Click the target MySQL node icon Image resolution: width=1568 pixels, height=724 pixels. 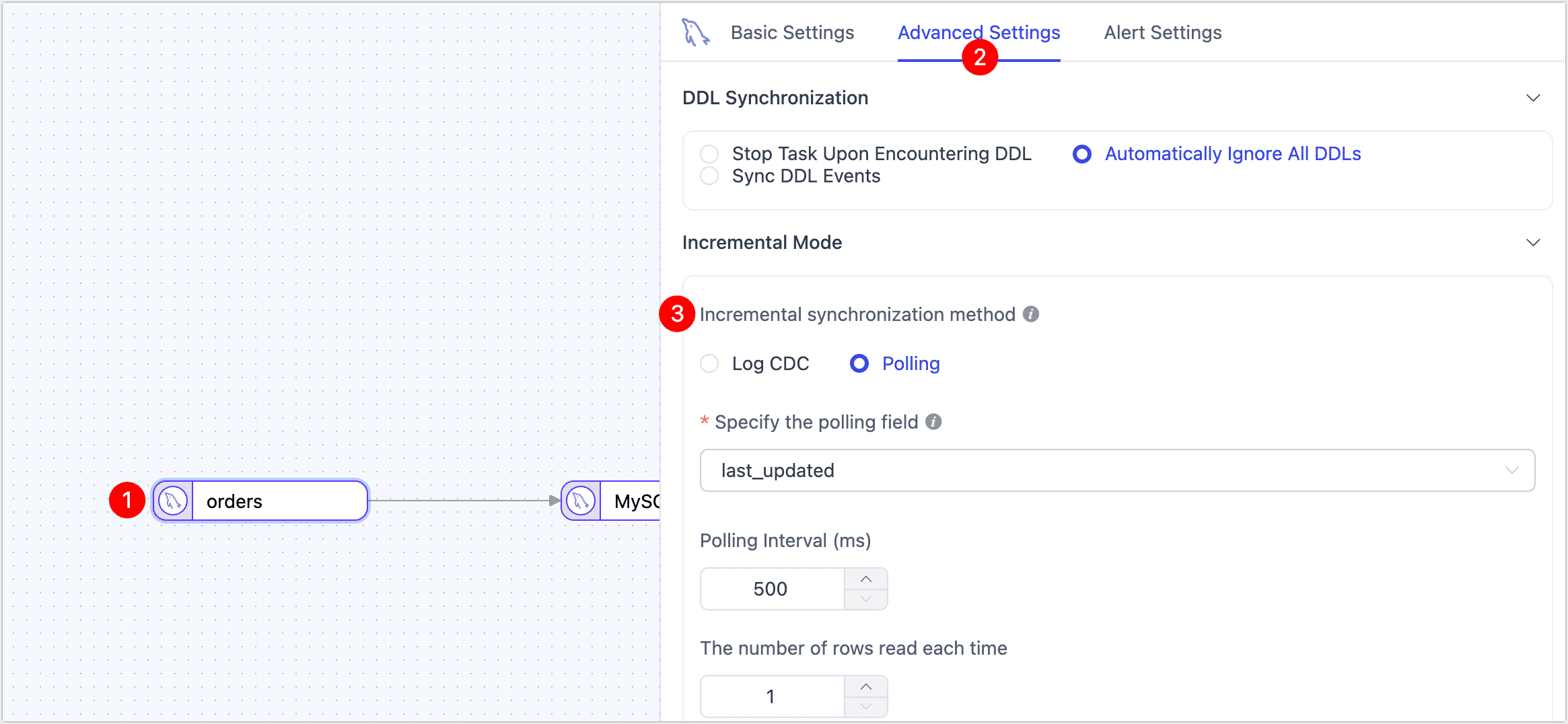(x=581, y=501)
